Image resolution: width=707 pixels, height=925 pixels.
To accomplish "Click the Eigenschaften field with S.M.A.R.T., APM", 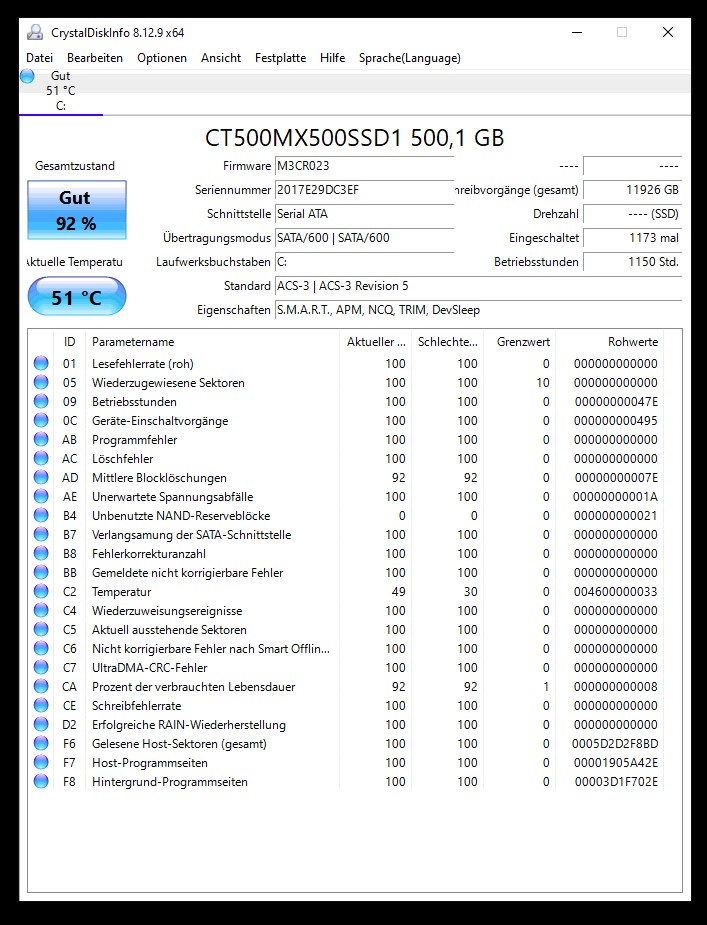I will 478,310.
